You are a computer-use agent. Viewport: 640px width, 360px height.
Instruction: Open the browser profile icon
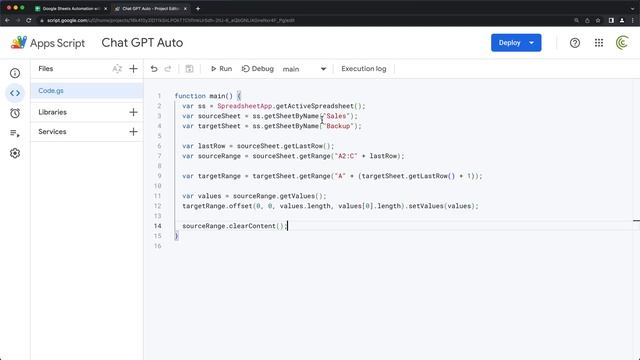pyautogui.click(x=622, y=20)
